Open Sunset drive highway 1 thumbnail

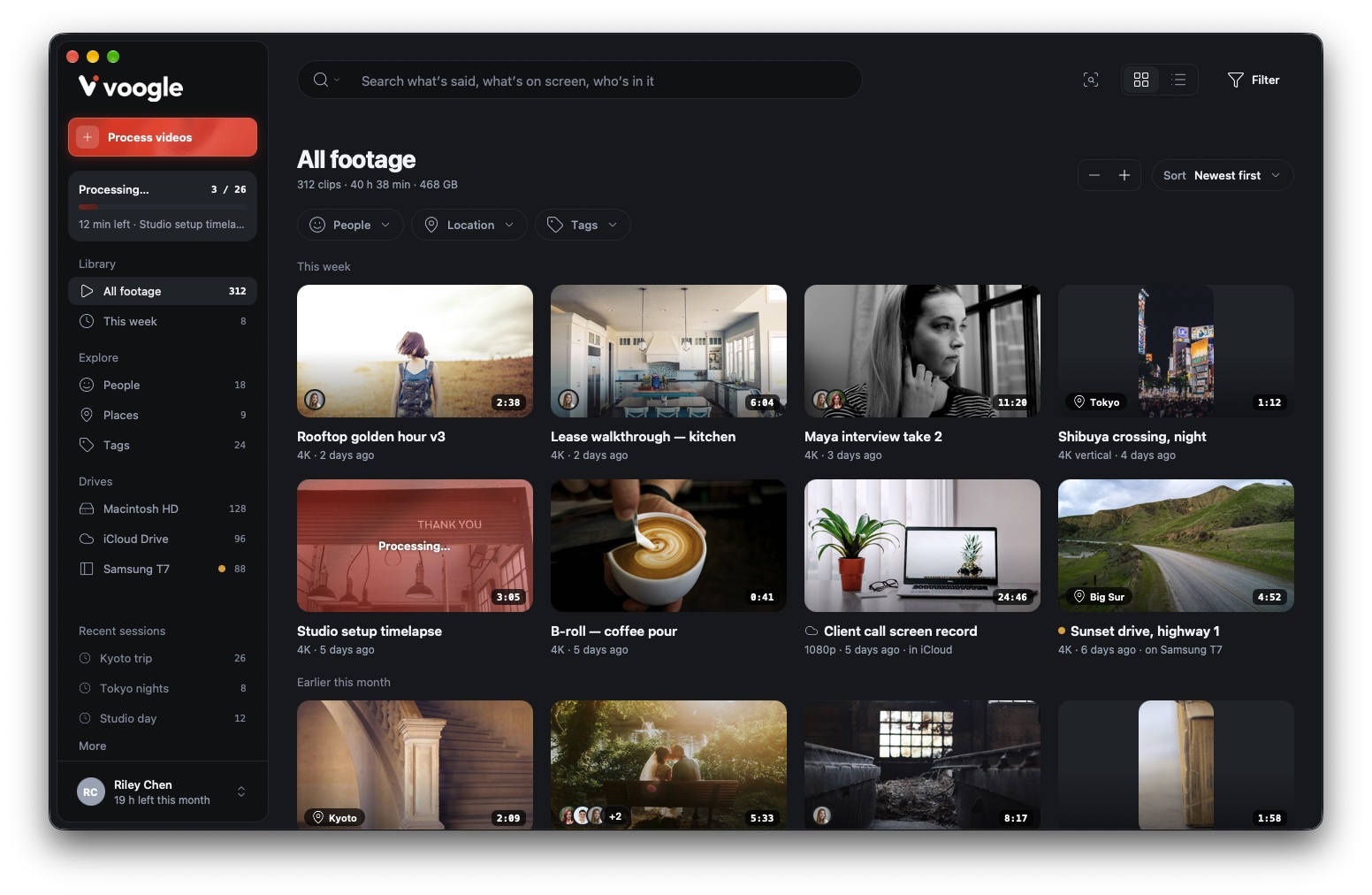[1176, 546]
